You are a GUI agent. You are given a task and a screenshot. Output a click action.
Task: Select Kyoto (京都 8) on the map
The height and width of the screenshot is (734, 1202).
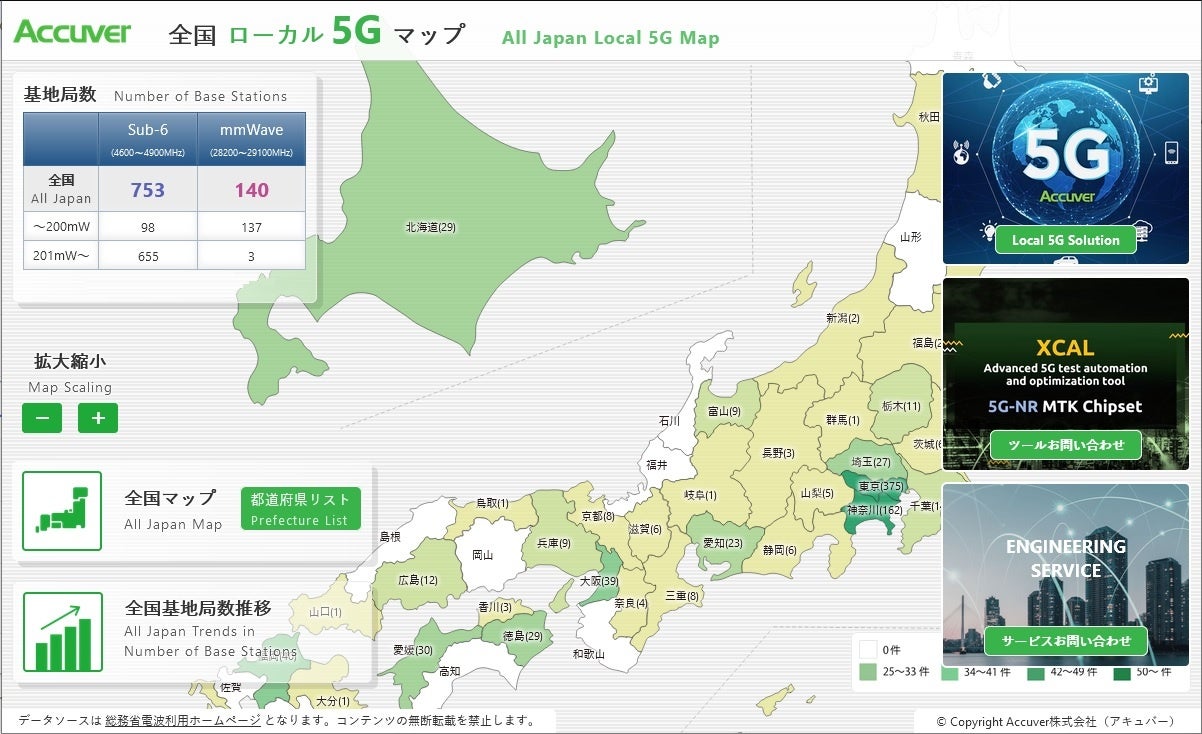pyautogui.click(x=598, y=516)
